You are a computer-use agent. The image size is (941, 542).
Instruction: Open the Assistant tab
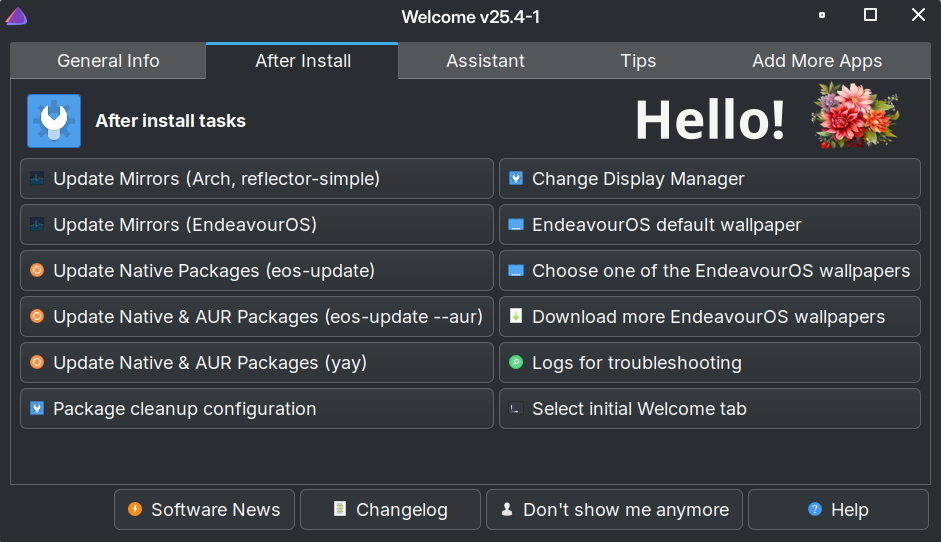tap(485, 61)
